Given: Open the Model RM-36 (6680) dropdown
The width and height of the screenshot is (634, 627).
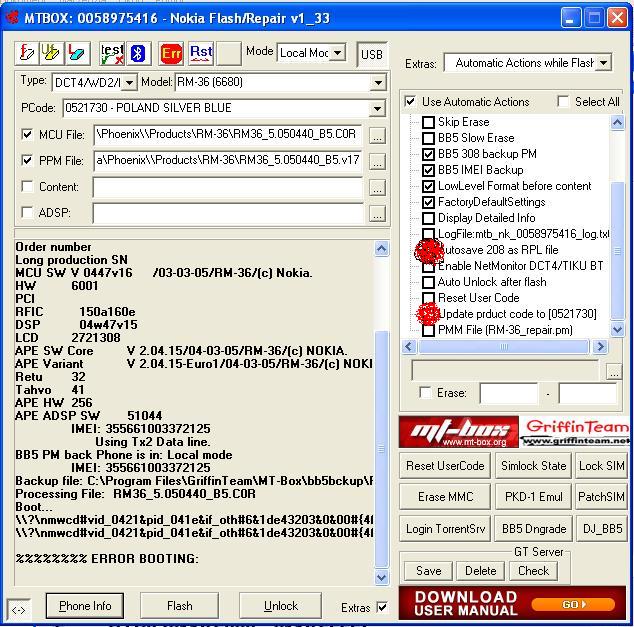Looking at the screenshot, I should coord(378,83).
